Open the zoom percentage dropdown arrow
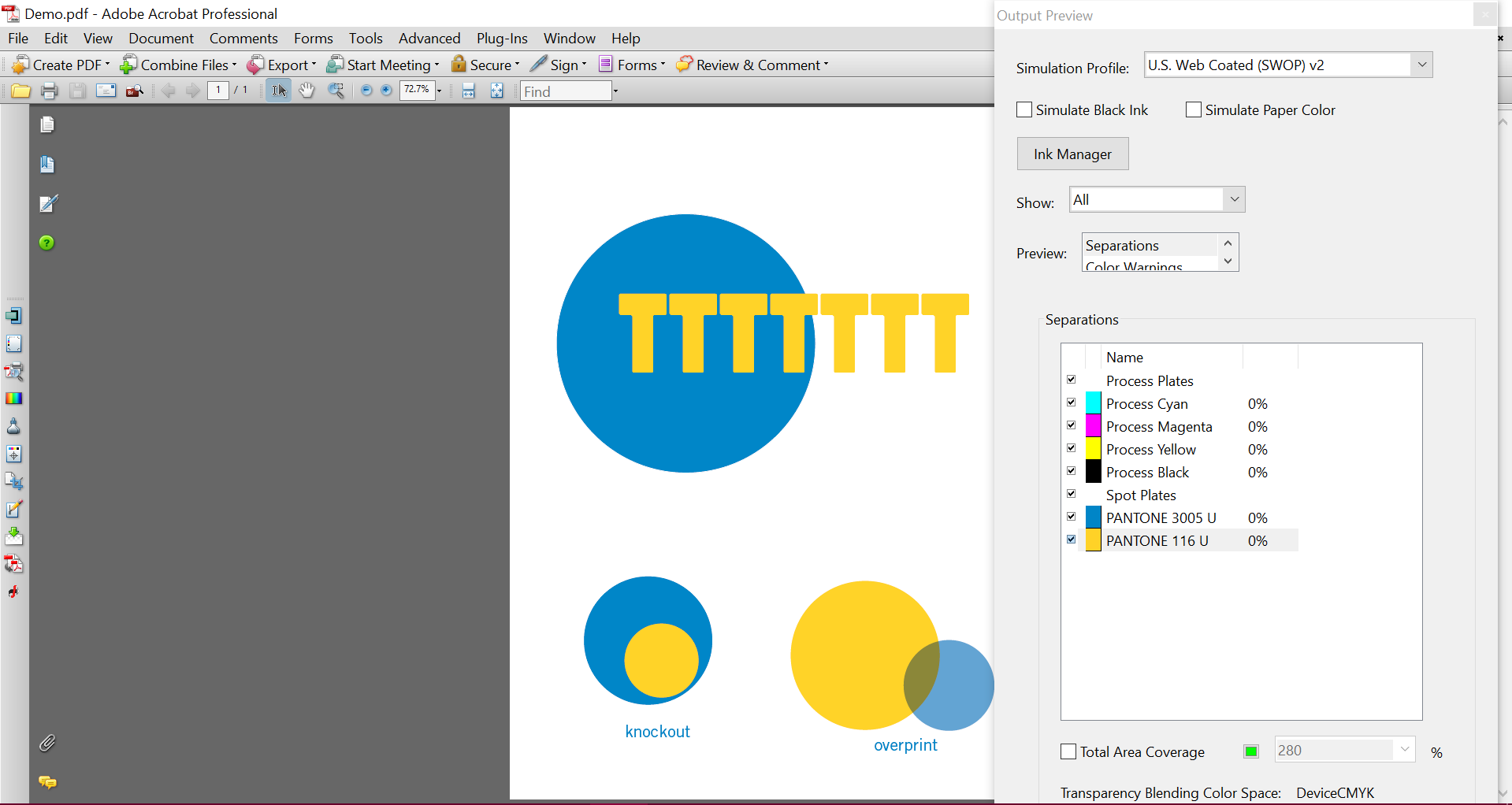Screen dimensions: 1512x805 (x=440, y=91)
